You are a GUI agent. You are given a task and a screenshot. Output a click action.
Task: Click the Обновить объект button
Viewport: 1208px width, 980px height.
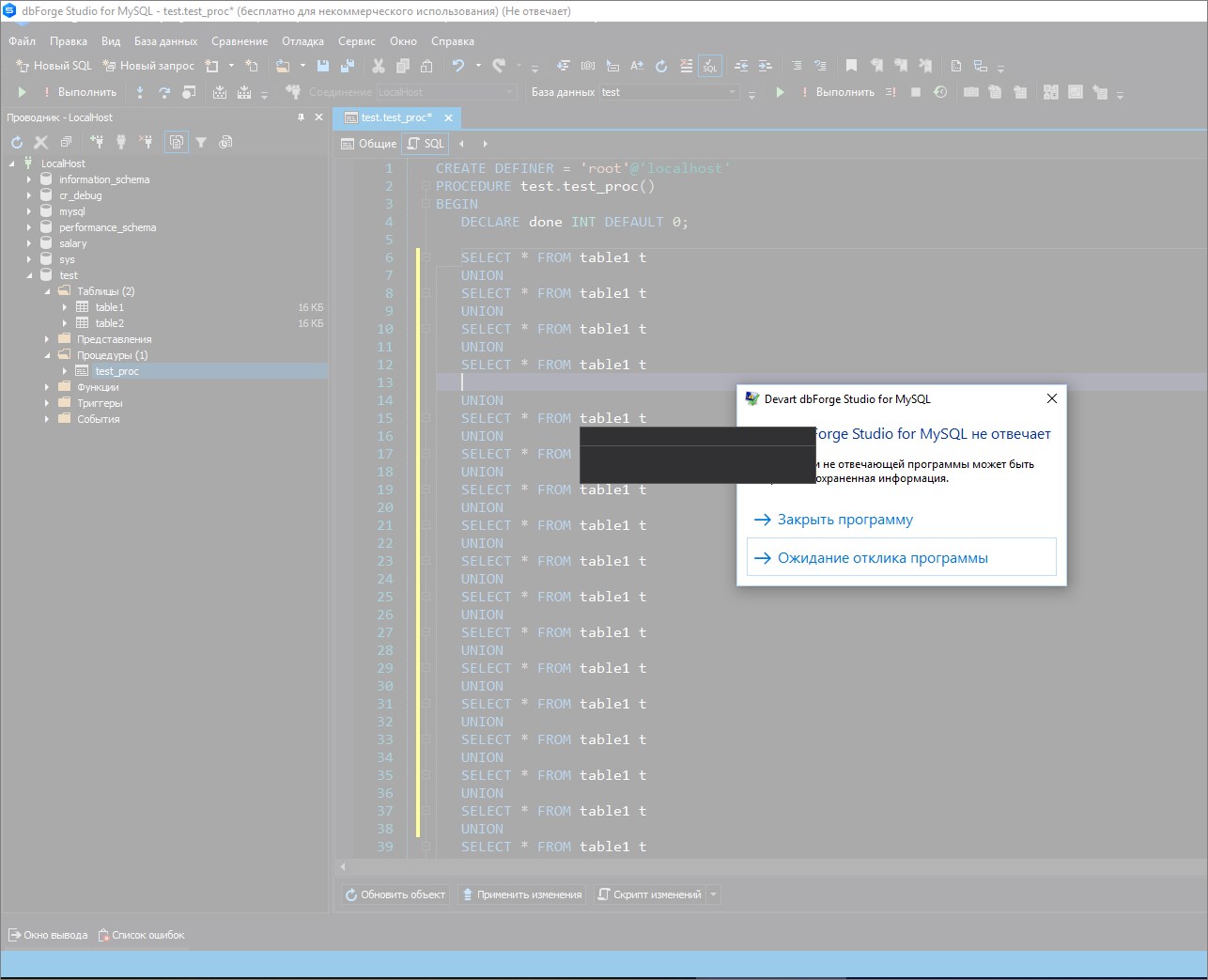tap(395, 894)
